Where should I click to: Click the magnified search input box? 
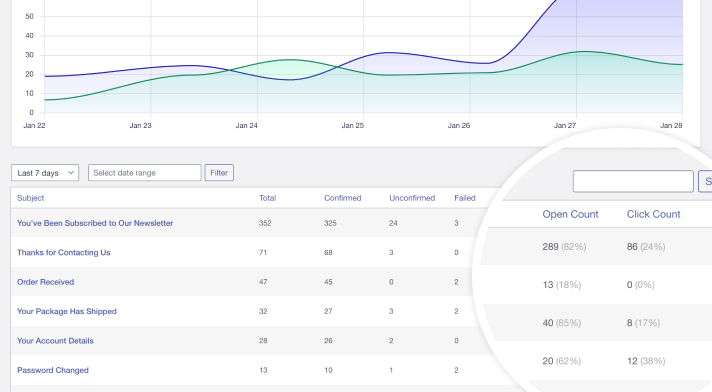(633, 181)
